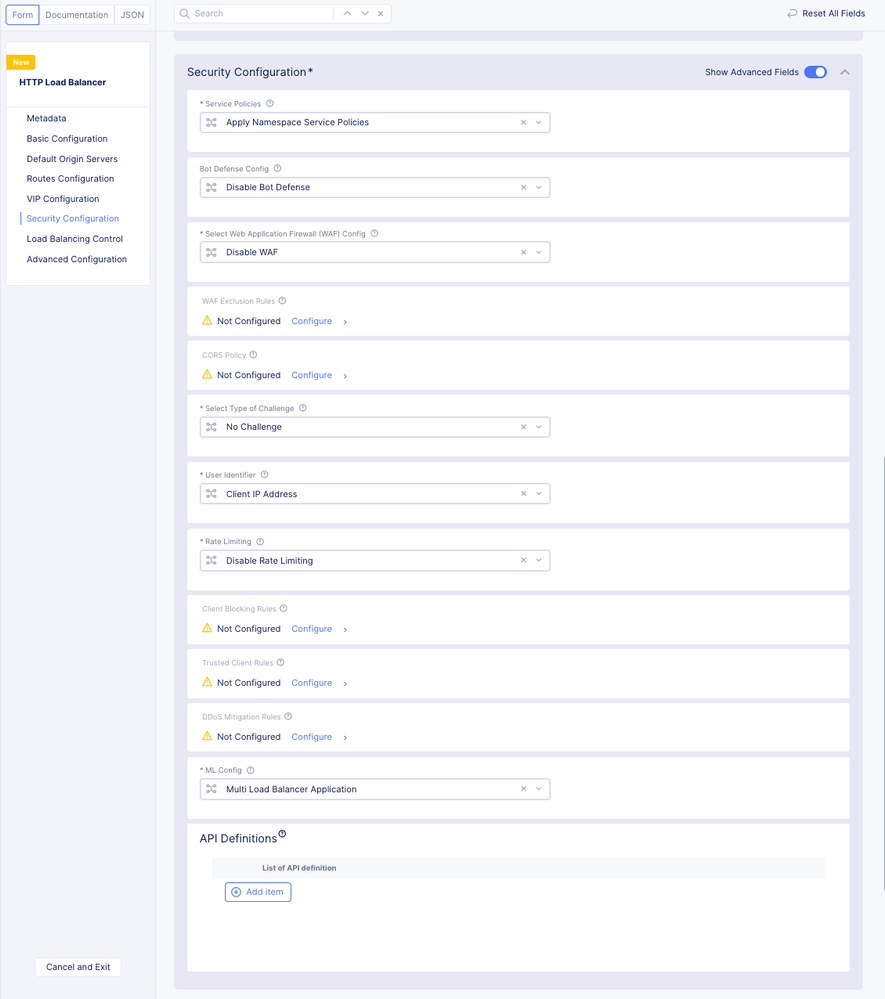This screenshot has width=885, height=999.
Task: Click help icon beside Rate Limiting label
Action: pyautogui.click(x=260, y=542)
